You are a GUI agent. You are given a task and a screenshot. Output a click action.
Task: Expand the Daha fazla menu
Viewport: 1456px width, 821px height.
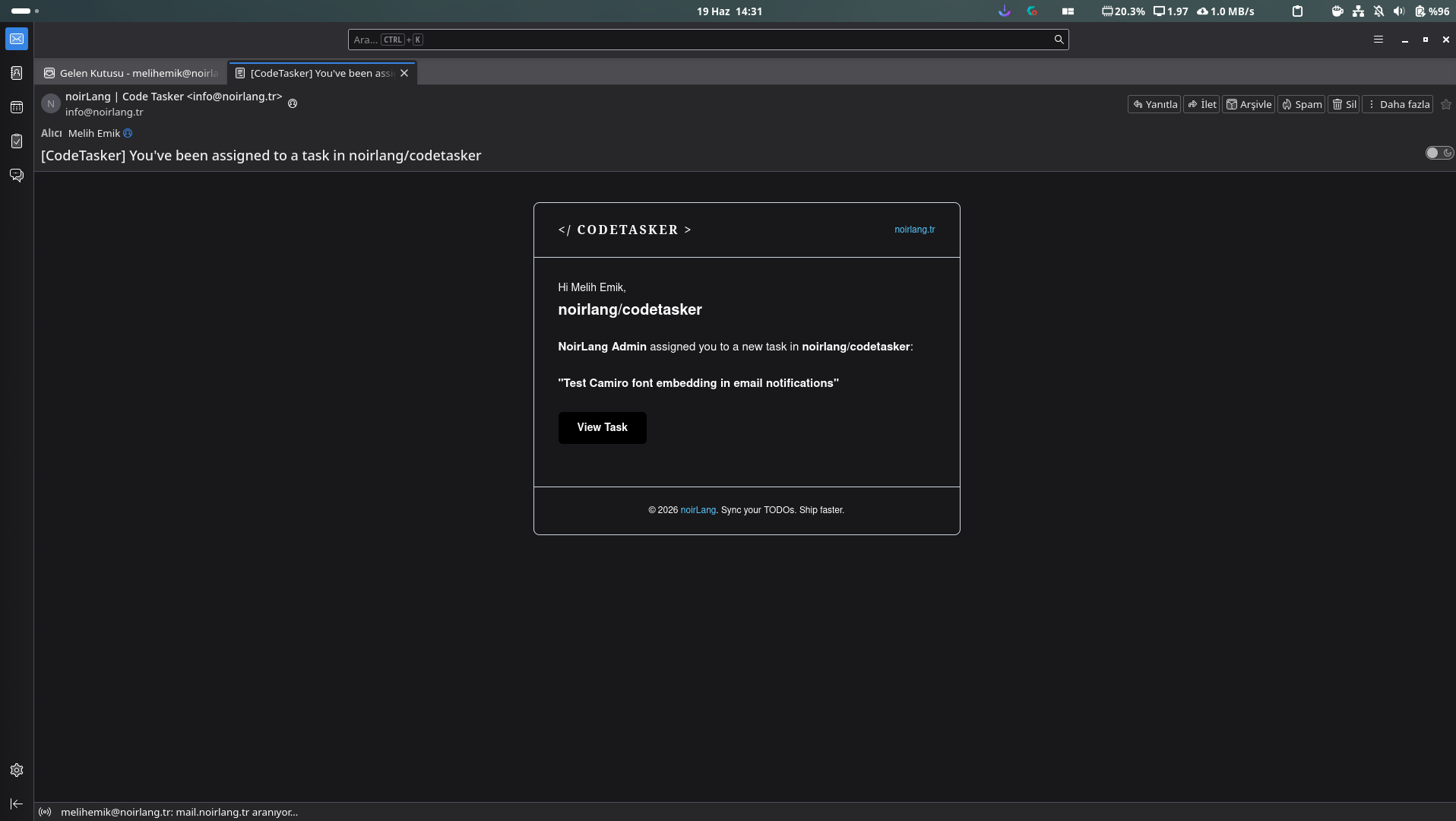coord(1397,104)
